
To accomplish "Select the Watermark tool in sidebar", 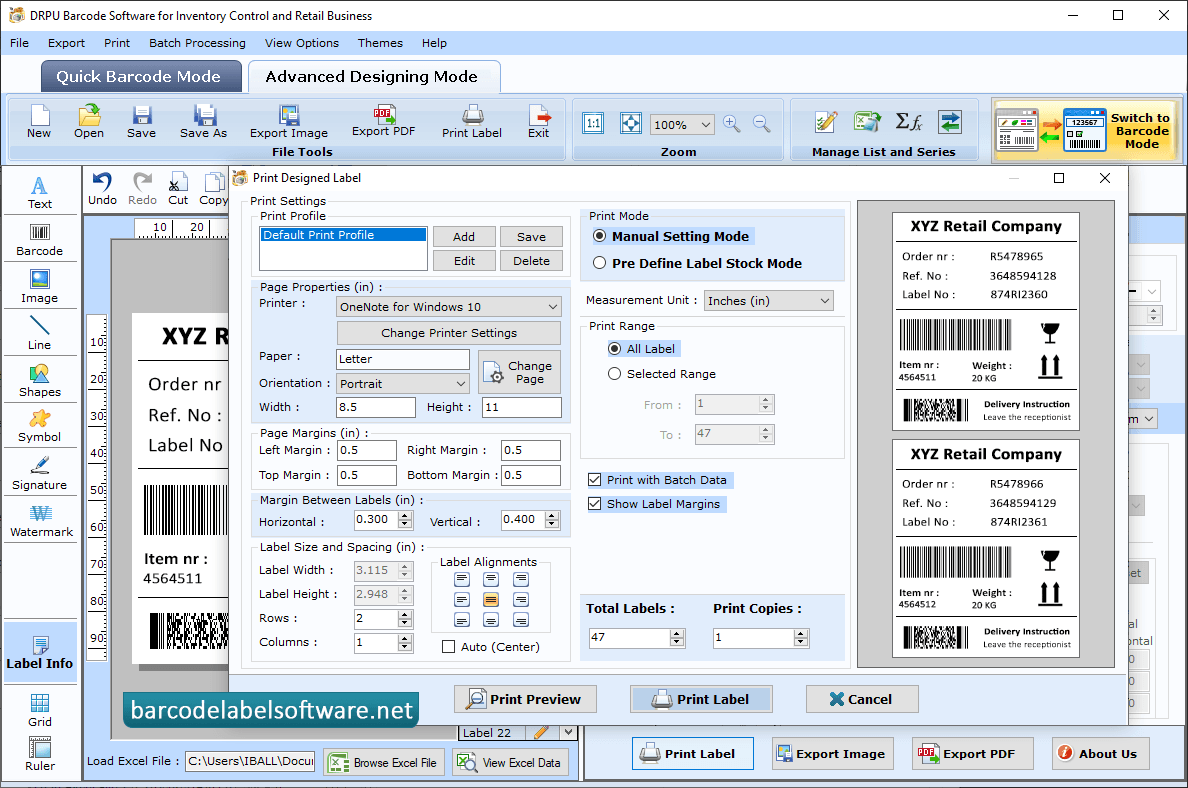I will [x=41, y=521].
